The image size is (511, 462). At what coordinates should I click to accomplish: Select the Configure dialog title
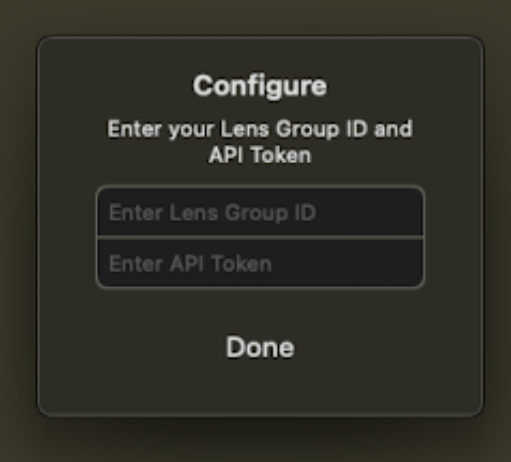point(260,86)
